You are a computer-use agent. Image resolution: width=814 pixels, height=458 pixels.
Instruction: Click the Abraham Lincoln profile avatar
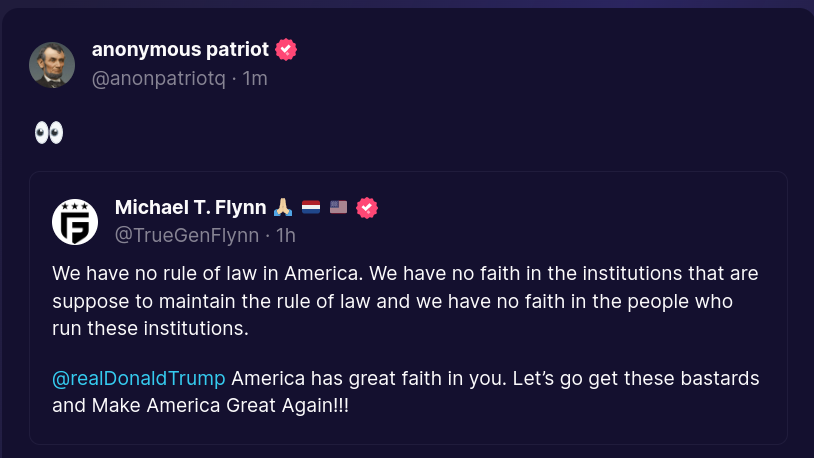click(x=52, y=65)
